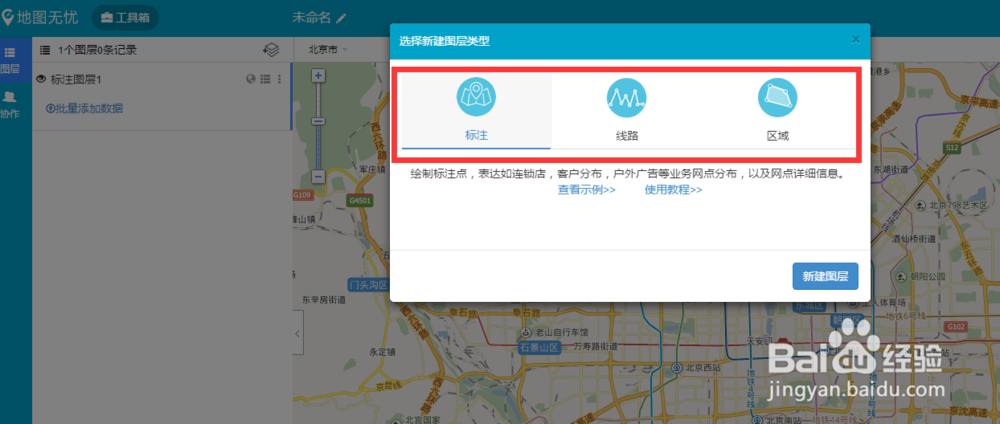Collapse the left panel with arrow handle
This screenshot has height=424, width=1000.
click(x=298, y=333)
